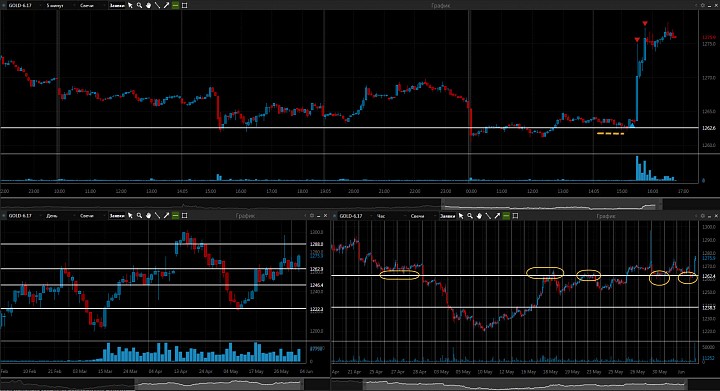
Task: Select the rightmost yellow ellipse in the hourly chart
Action: click(688, 278)
